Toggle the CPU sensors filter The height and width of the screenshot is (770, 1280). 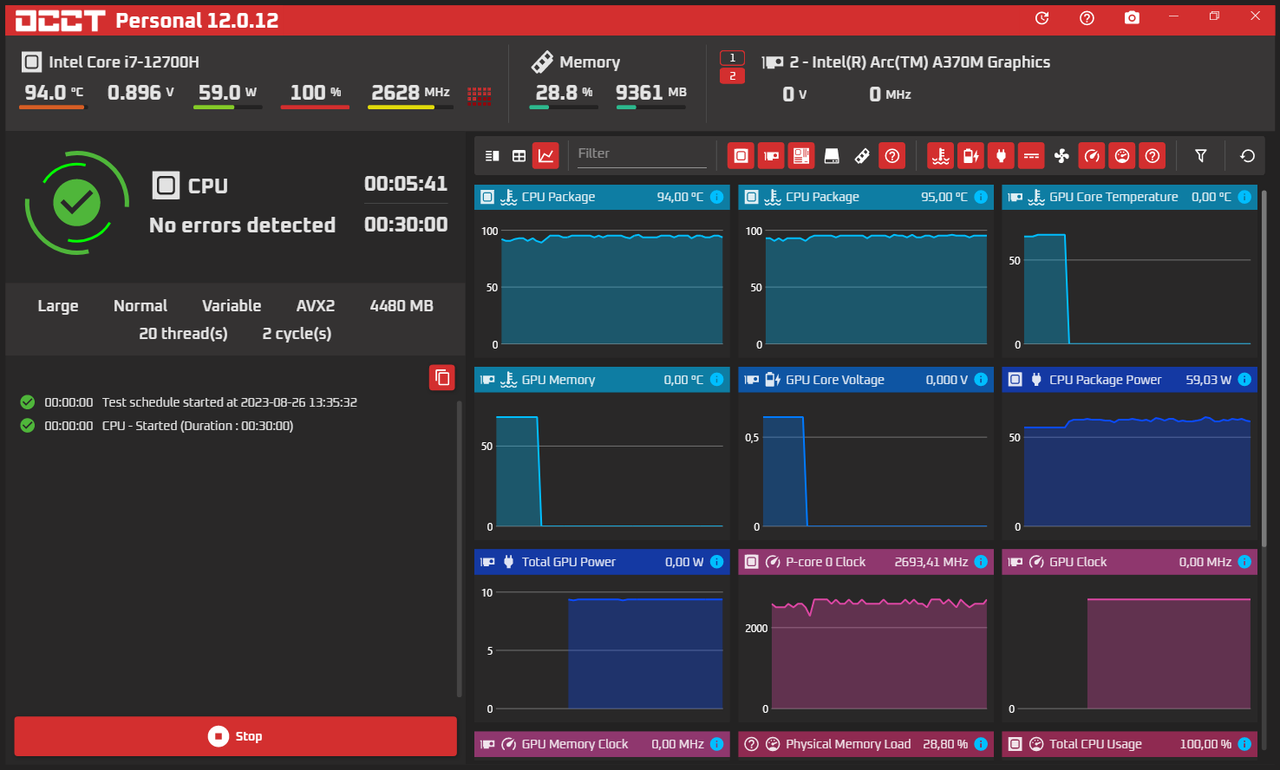(741, 156)
